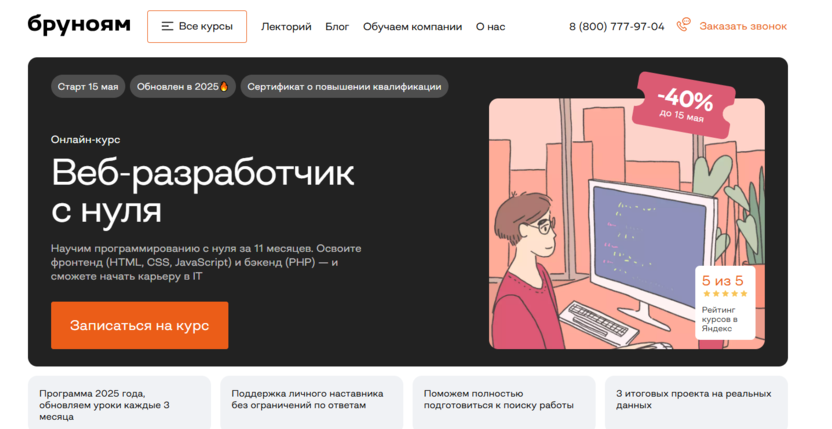Image resolution: width=832 pixels, height=429 pixels.
Task: Click the Программа 2025 года card
Action: (x=119, y=402)
